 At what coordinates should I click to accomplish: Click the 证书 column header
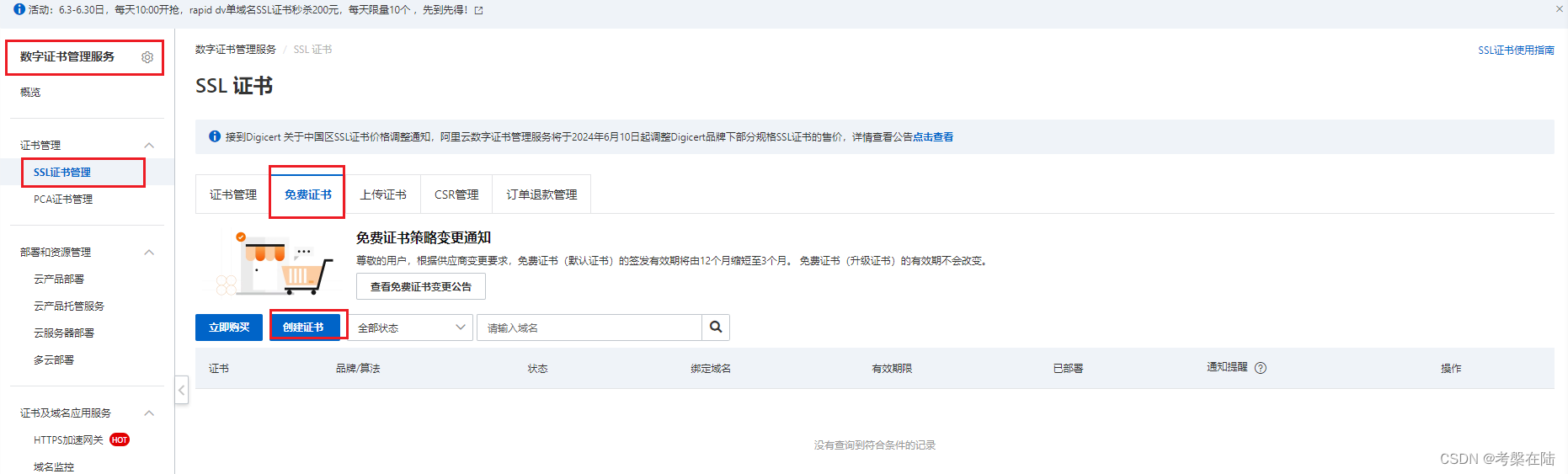[219, 369]
